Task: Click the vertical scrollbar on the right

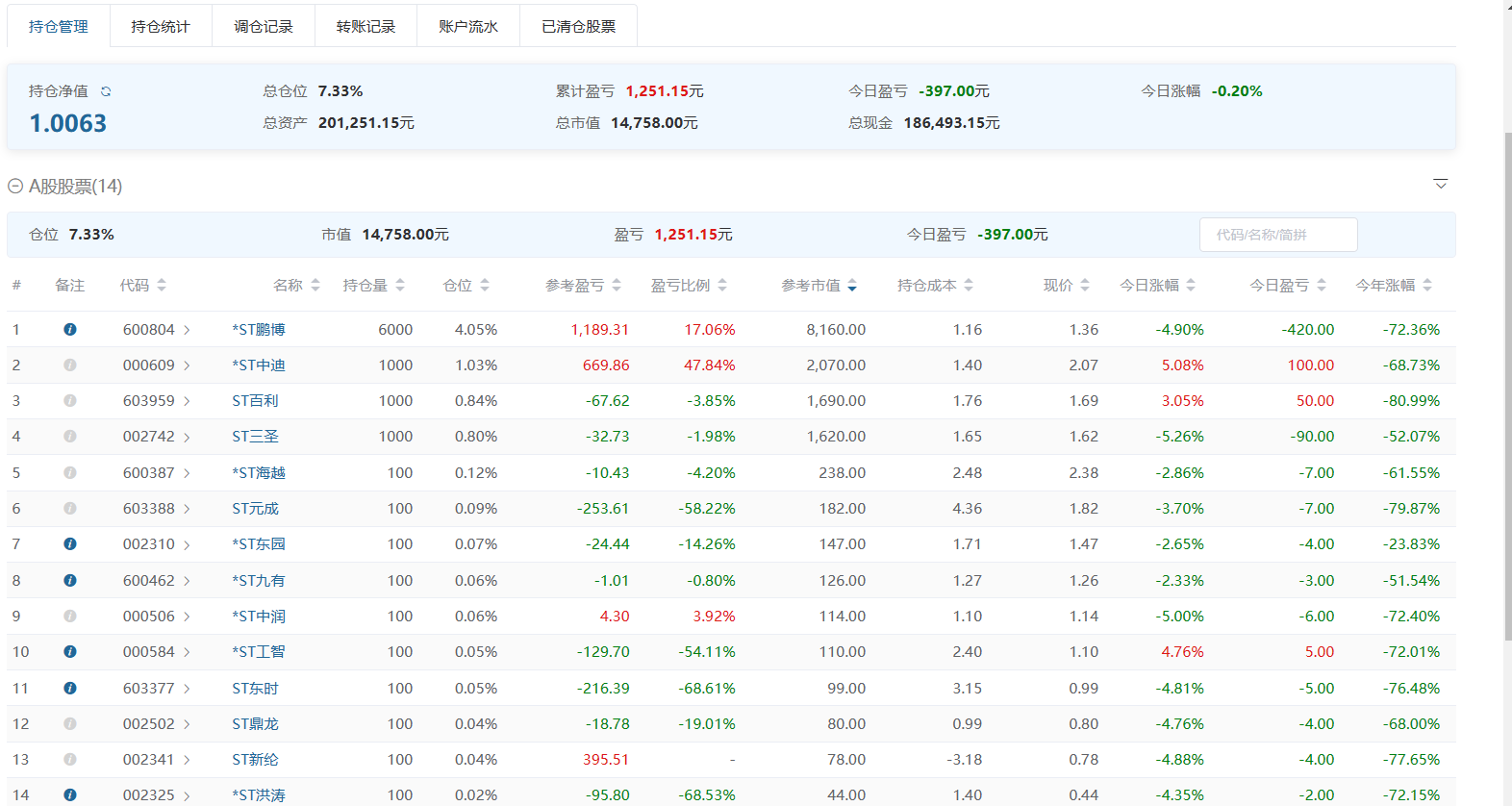Action: [x=1507, y=385]
